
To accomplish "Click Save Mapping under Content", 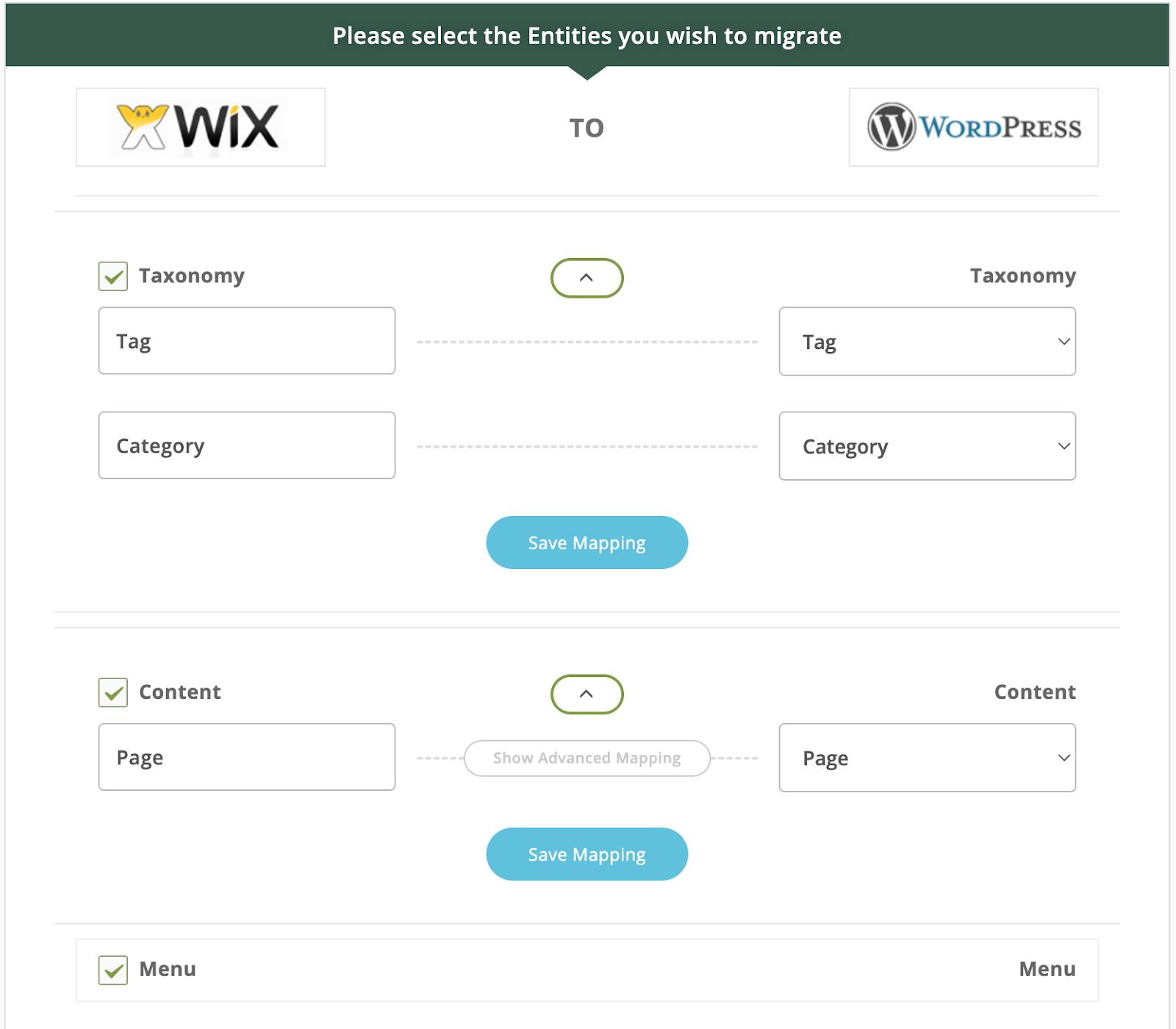I will [x=587, y=853].
